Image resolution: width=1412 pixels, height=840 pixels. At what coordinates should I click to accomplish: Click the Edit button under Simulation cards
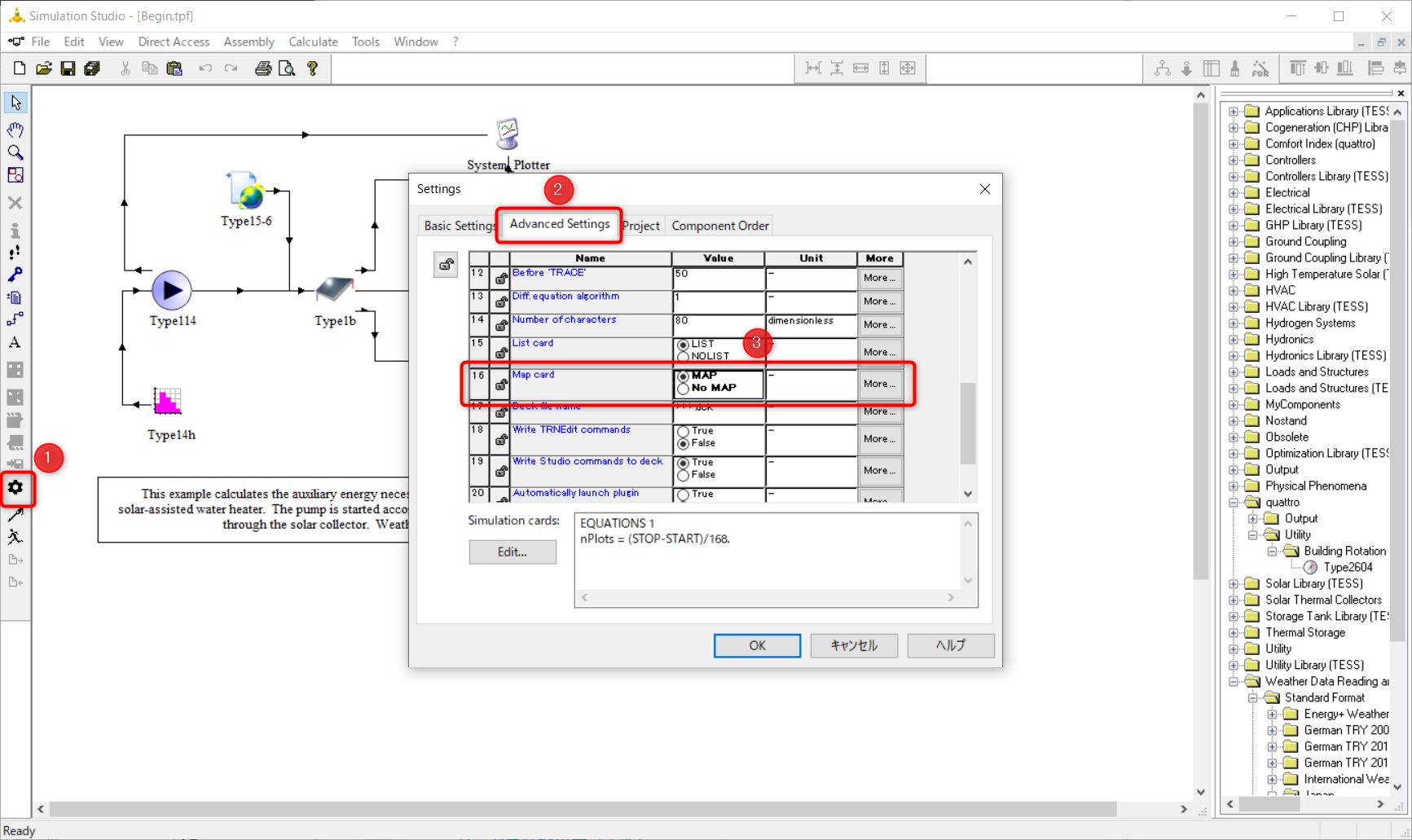coord(512,552)
